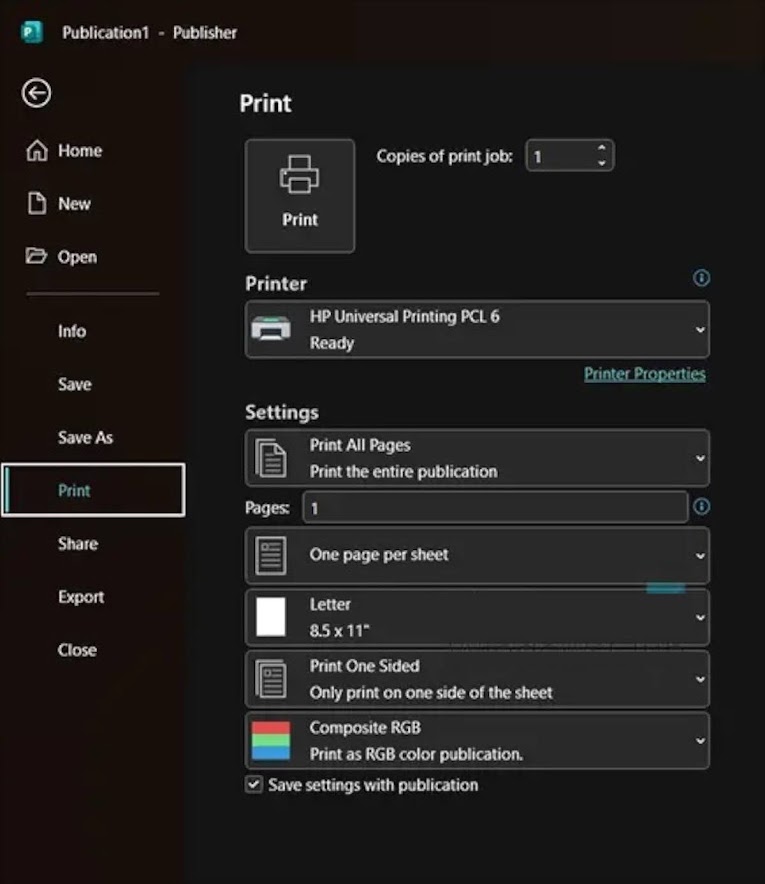
Task: Click the Open folder icon
Action: point(37,256)
